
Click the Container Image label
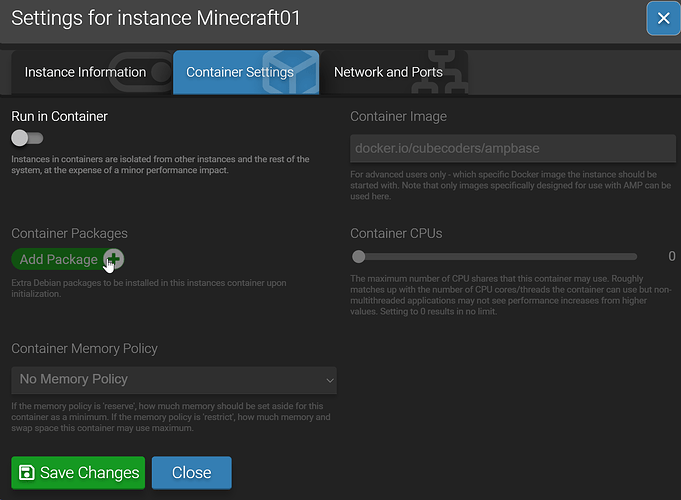click(x=398, y=116)
